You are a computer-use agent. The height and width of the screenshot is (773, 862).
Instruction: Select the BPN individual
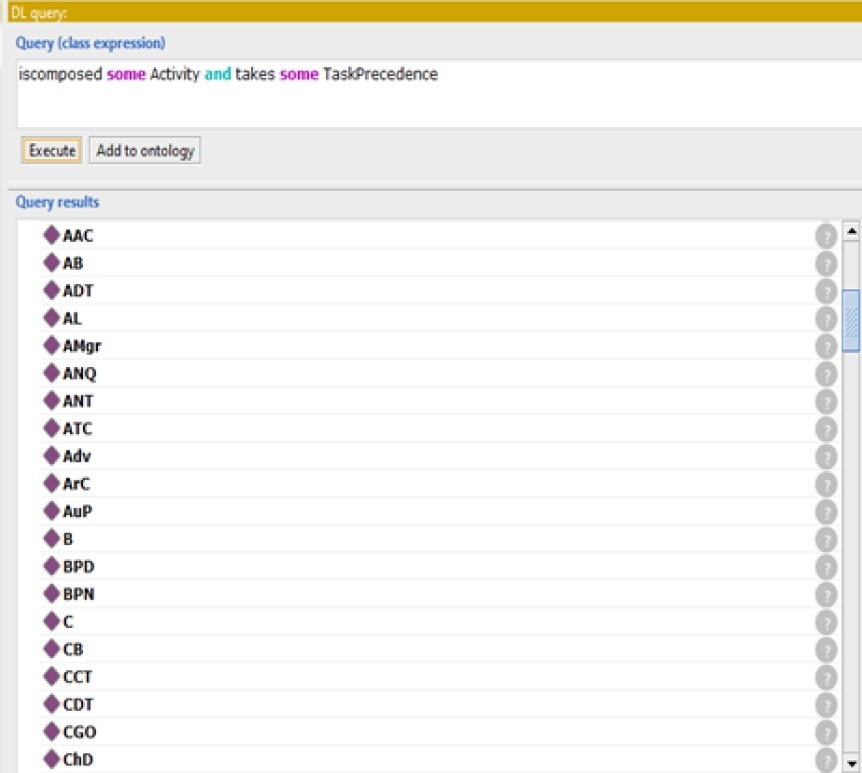pos(78,594)
